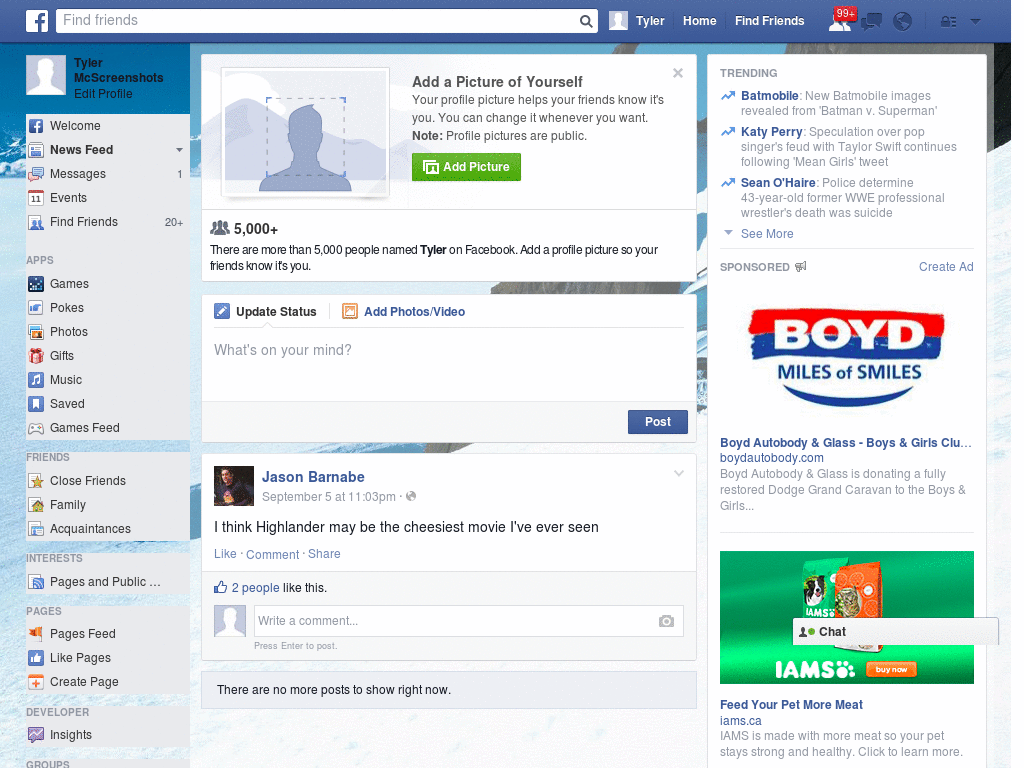Click the boydautobody.com link
The height and width of the screenshot is (768, 1024).
click(772, 458)
